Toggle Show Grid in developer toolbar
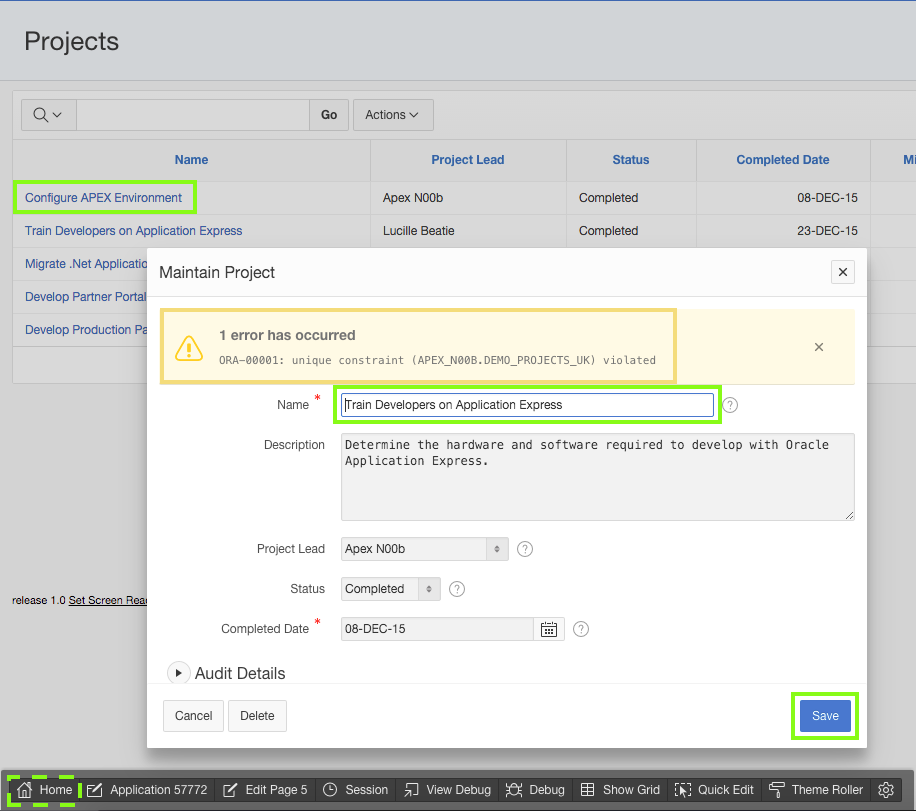This screenshot has height=811, width=916. (621, 790)
